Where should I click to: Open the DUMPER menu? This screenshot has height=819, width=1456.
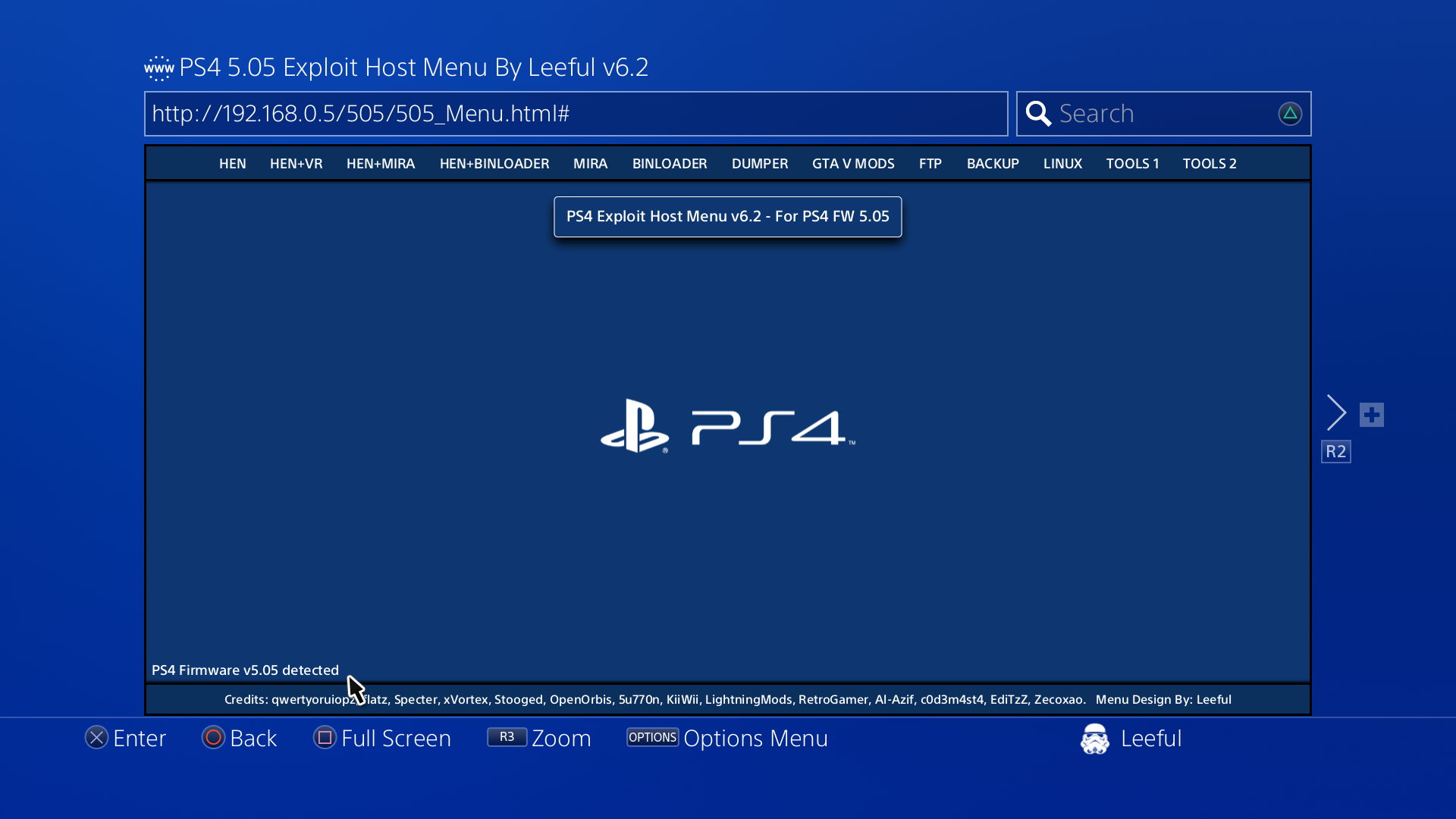click(x=760, y=164)
